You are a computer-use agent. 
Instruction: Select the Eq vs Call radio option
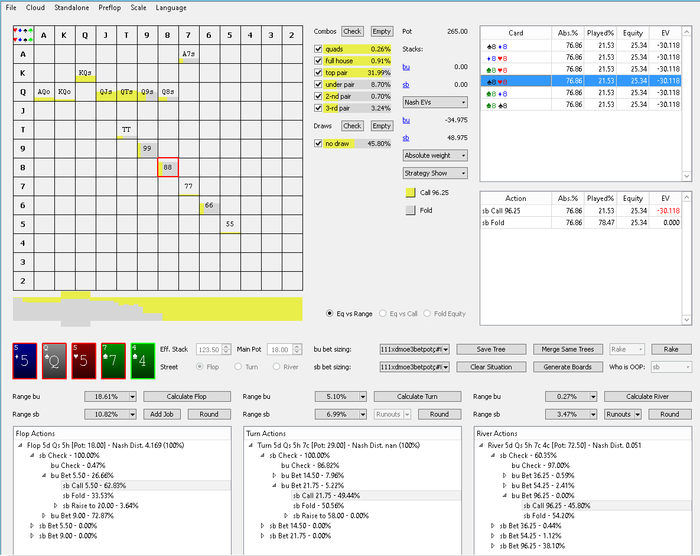[383, 314]
